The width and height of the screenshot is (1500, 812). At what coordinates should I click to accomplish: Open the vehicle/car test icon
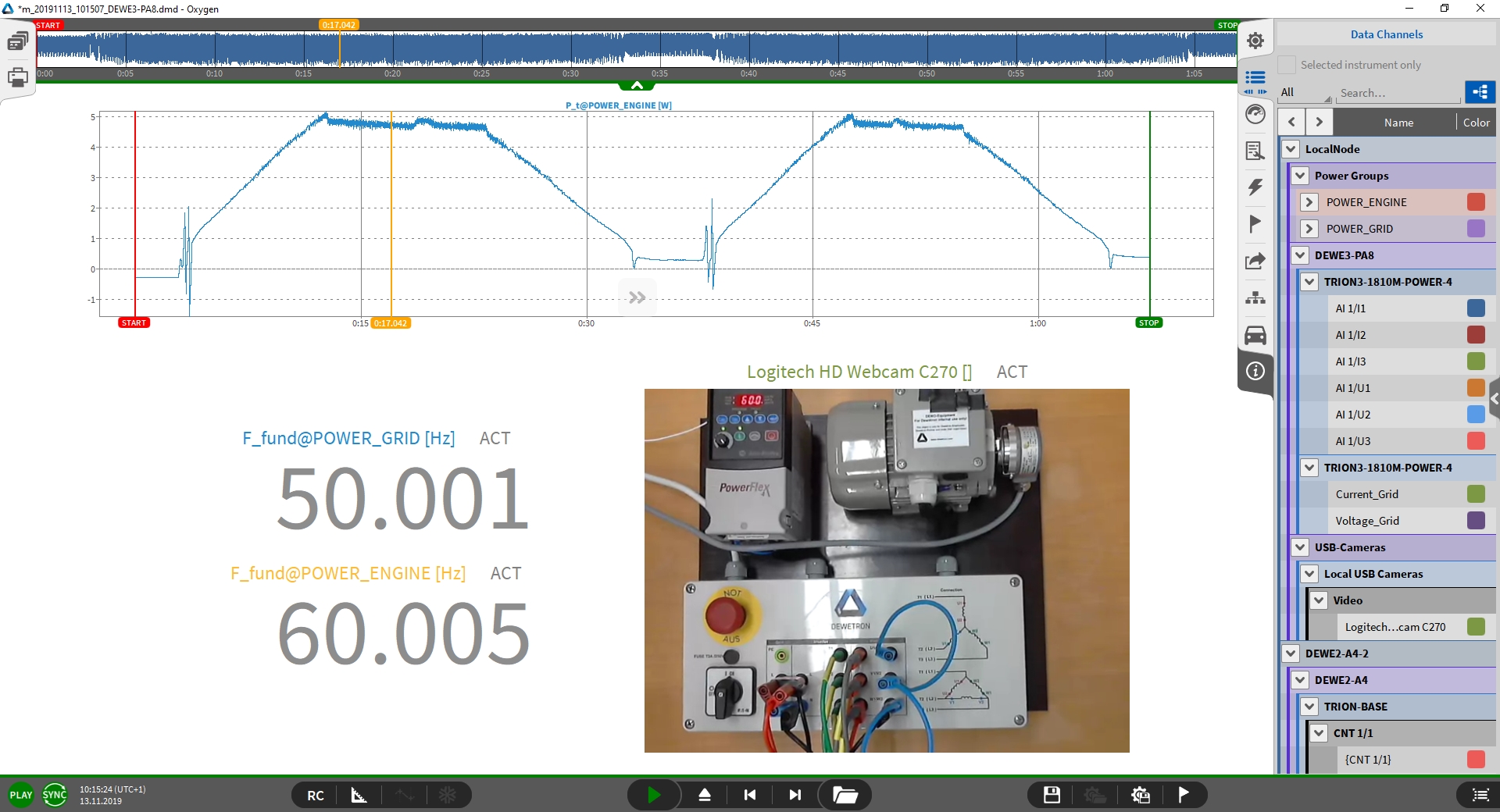pyautogui.click(x=1255, y=335)
